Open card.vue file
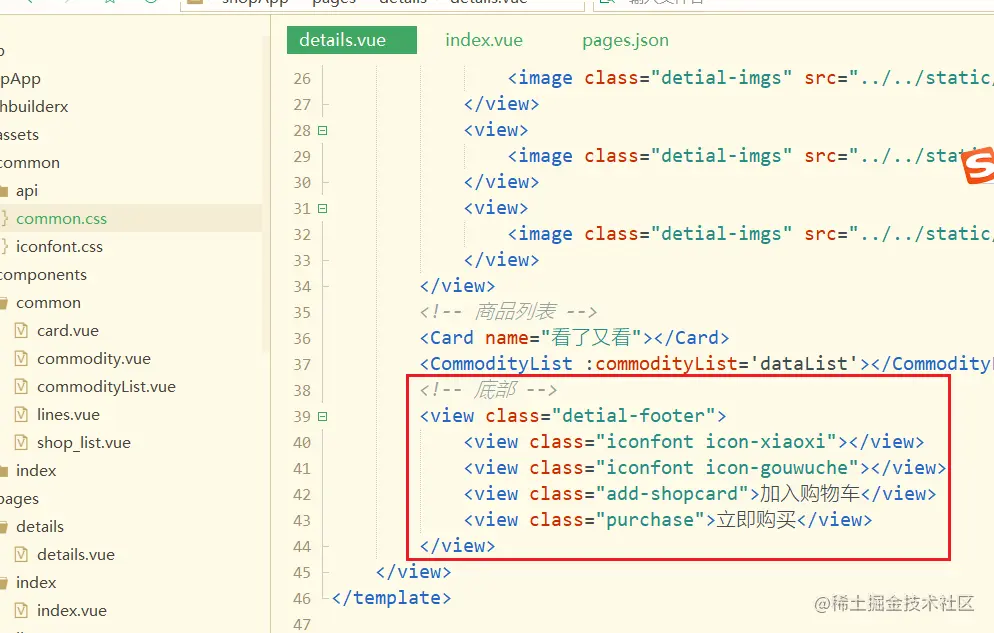 point(68,331)
